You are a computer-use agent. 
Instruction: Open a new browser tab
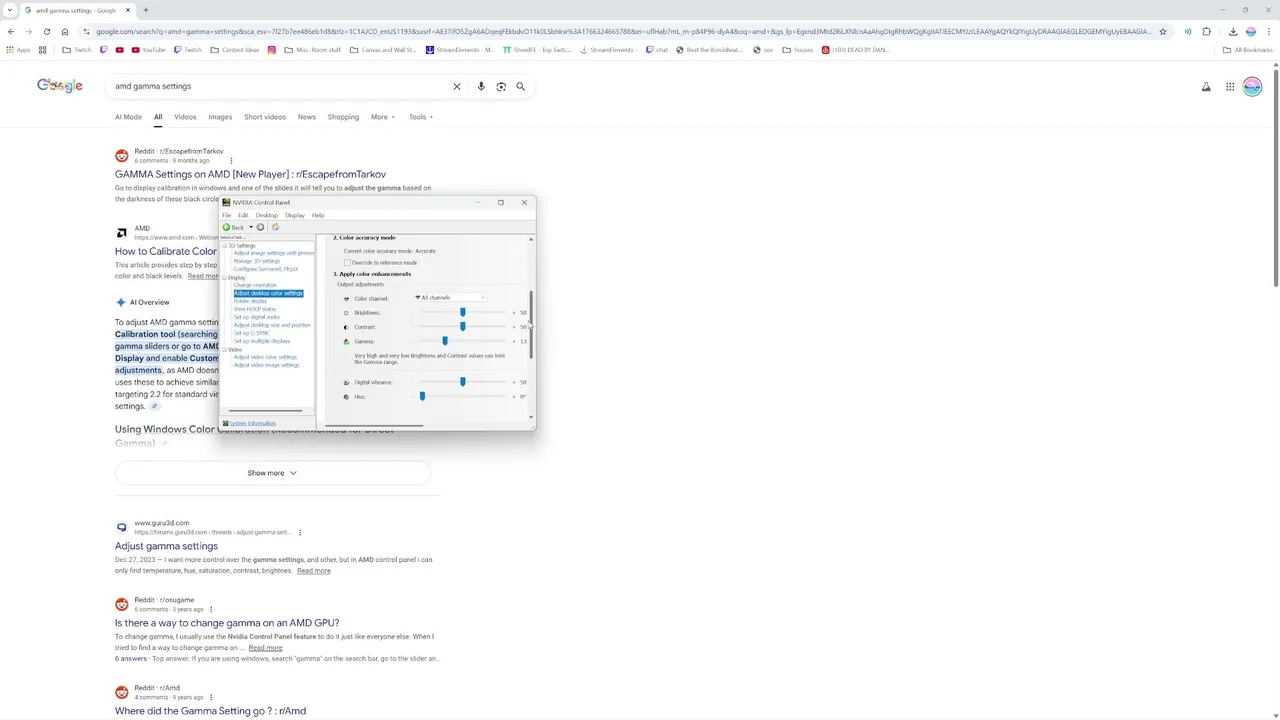[146, 10]
